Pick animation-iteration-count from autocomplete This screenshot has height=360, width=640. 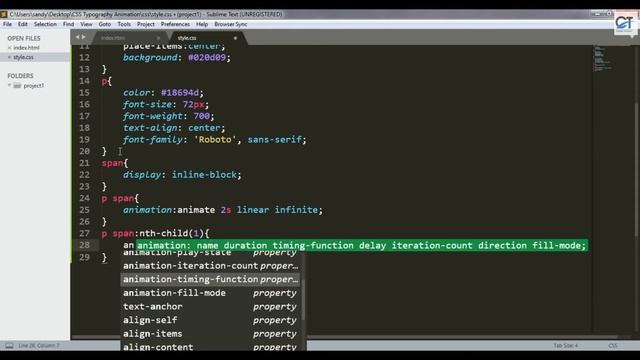[210, 266]
